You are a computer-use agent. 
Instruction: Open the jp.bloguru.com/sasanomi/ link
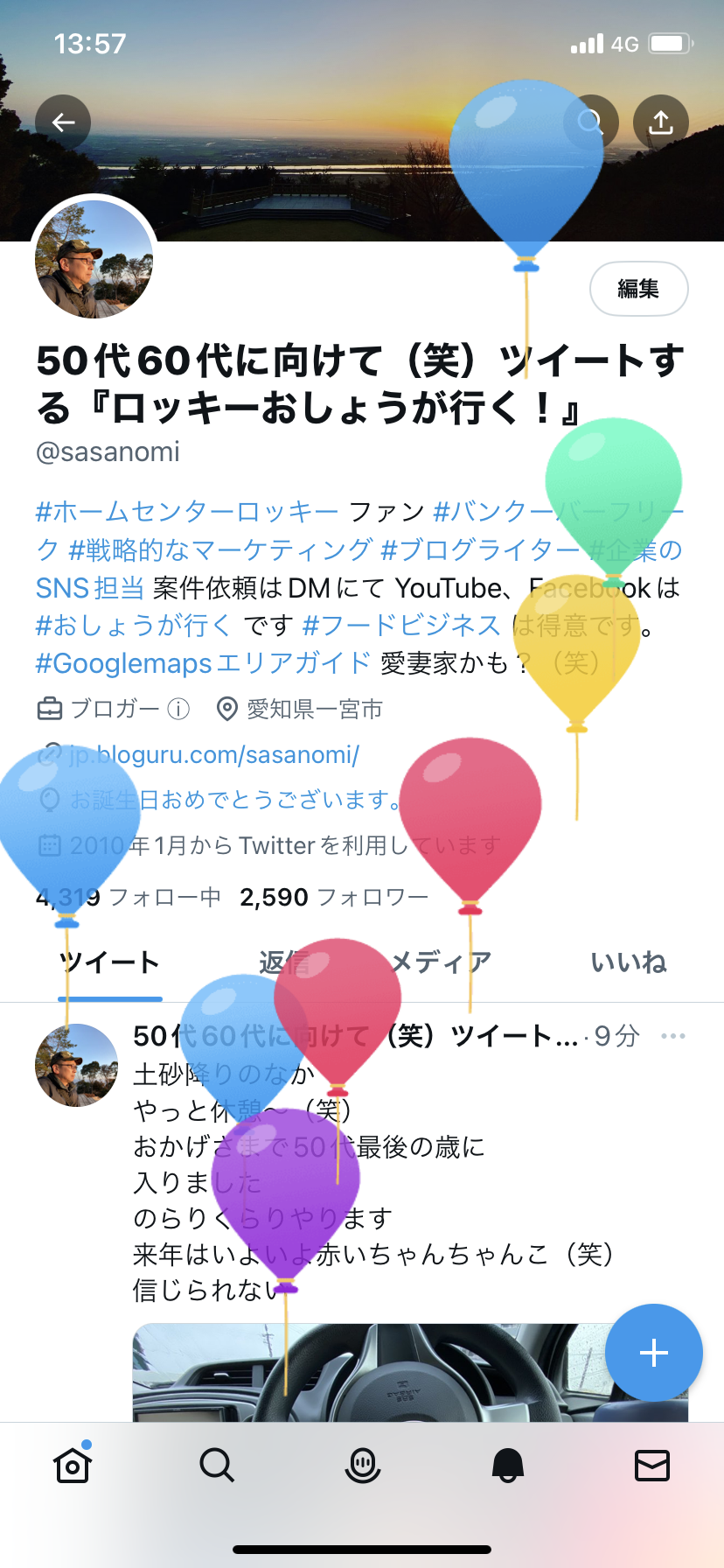(x=213, y=754)
